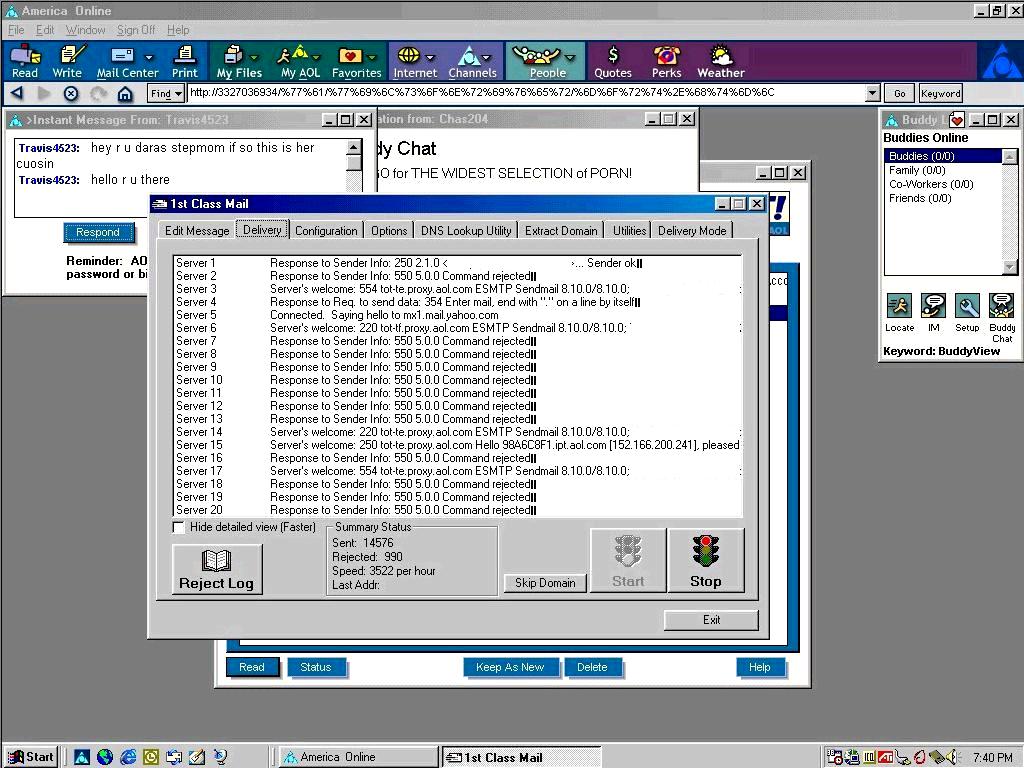Open the Find dropdown
Image resolution: width=1024 pixels, height=768 pixels.
point(165,93)
